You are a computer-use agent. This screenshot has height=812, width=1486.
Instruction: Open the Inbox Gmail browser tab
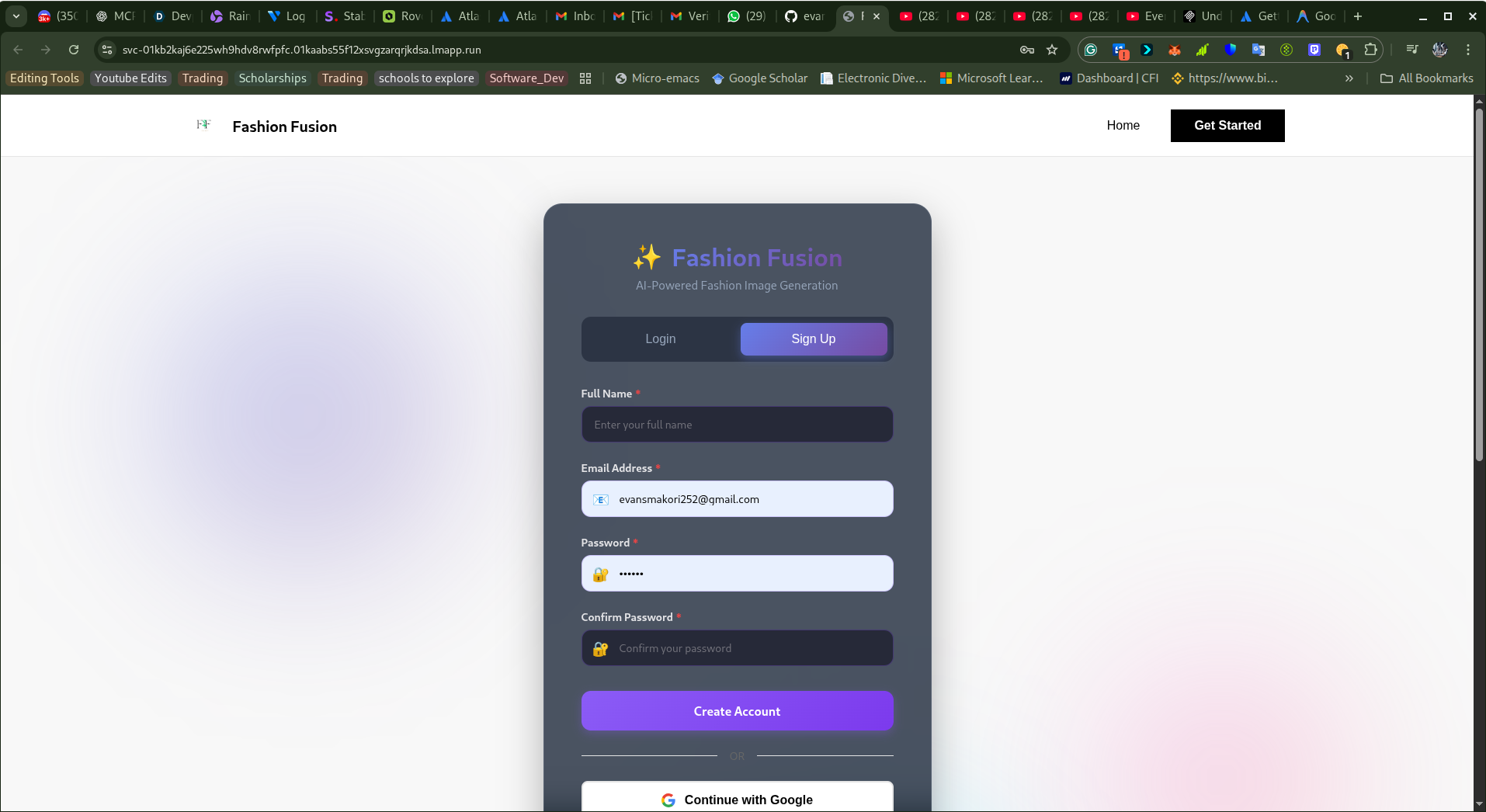575,16
